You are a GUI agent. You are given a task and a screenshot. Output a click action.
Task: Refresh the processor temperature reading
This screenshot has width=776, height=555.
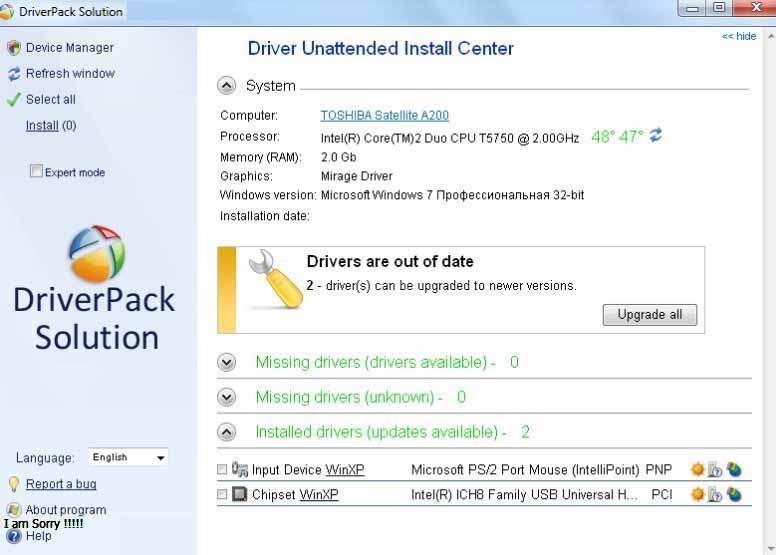(x=656, y=135)
